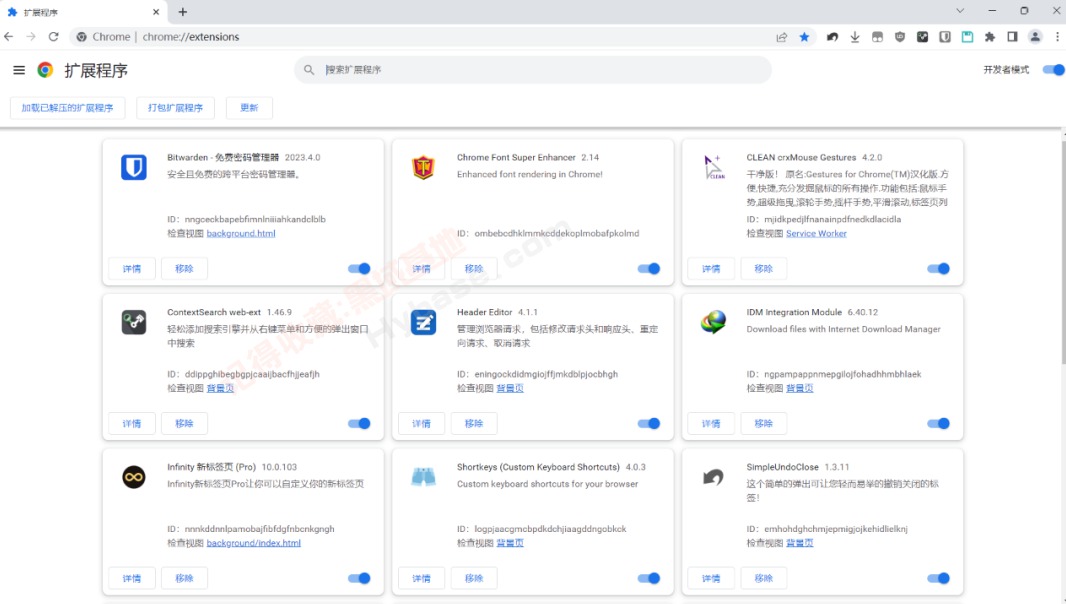Open the downloads arrow toolbar icon
The width and height of the screenshot is (1066, 604).
click(x=855, y=37)
